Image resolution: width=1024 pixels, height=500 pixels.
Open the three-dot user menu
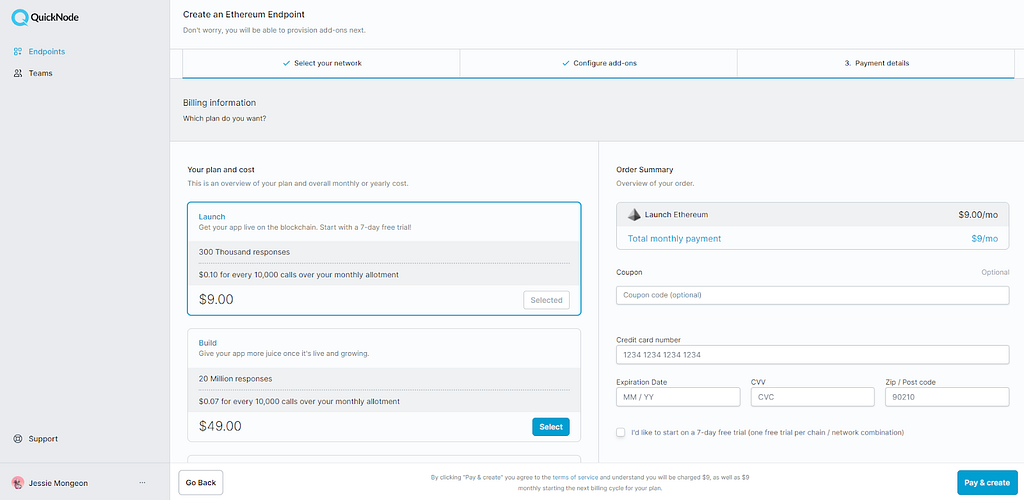tap(142, 483)
